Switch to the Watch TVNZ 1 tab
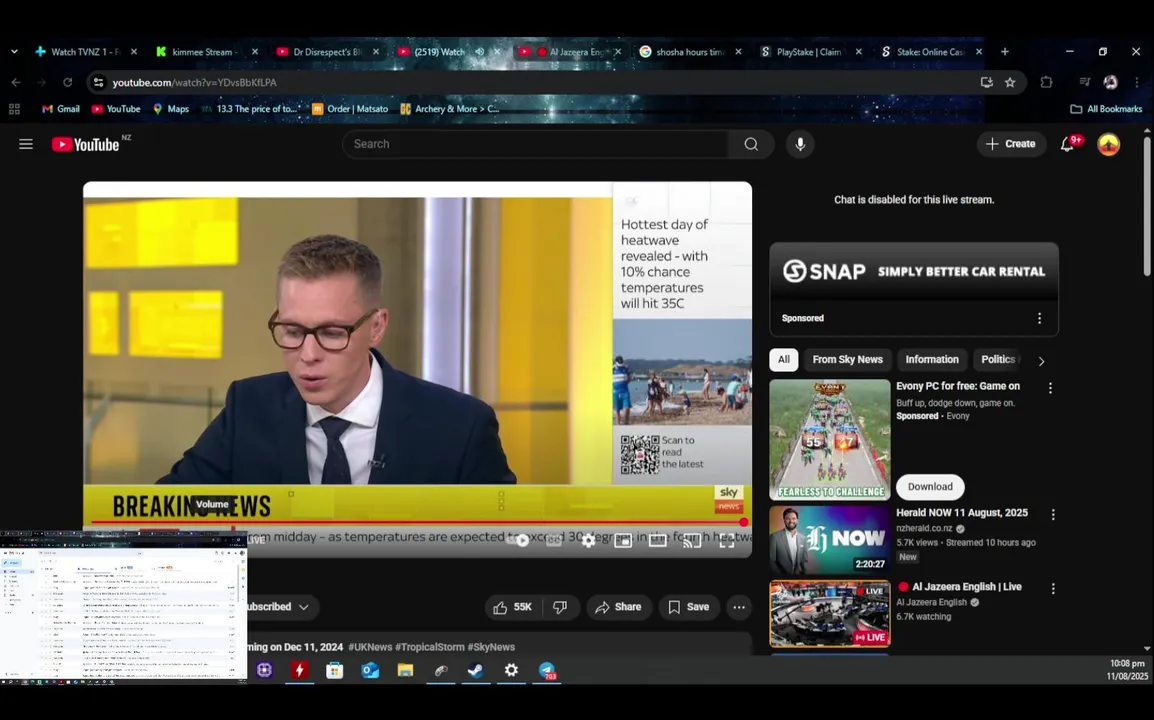Image resolution: width=1154 pixels, height=720 pixels. pos(86,52)
